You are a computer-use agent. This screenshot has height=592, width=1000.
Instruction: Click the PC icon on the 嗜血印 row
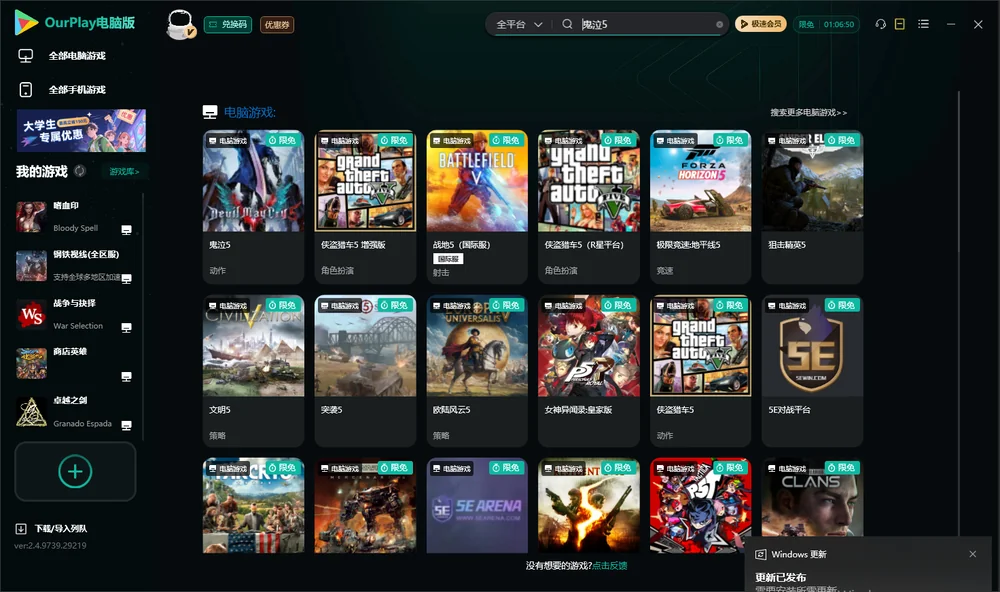[126, 230]
